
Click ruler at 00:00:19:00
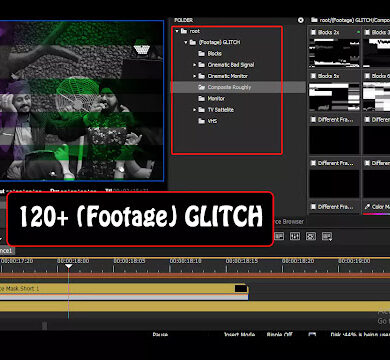click(x=354, y=261)
